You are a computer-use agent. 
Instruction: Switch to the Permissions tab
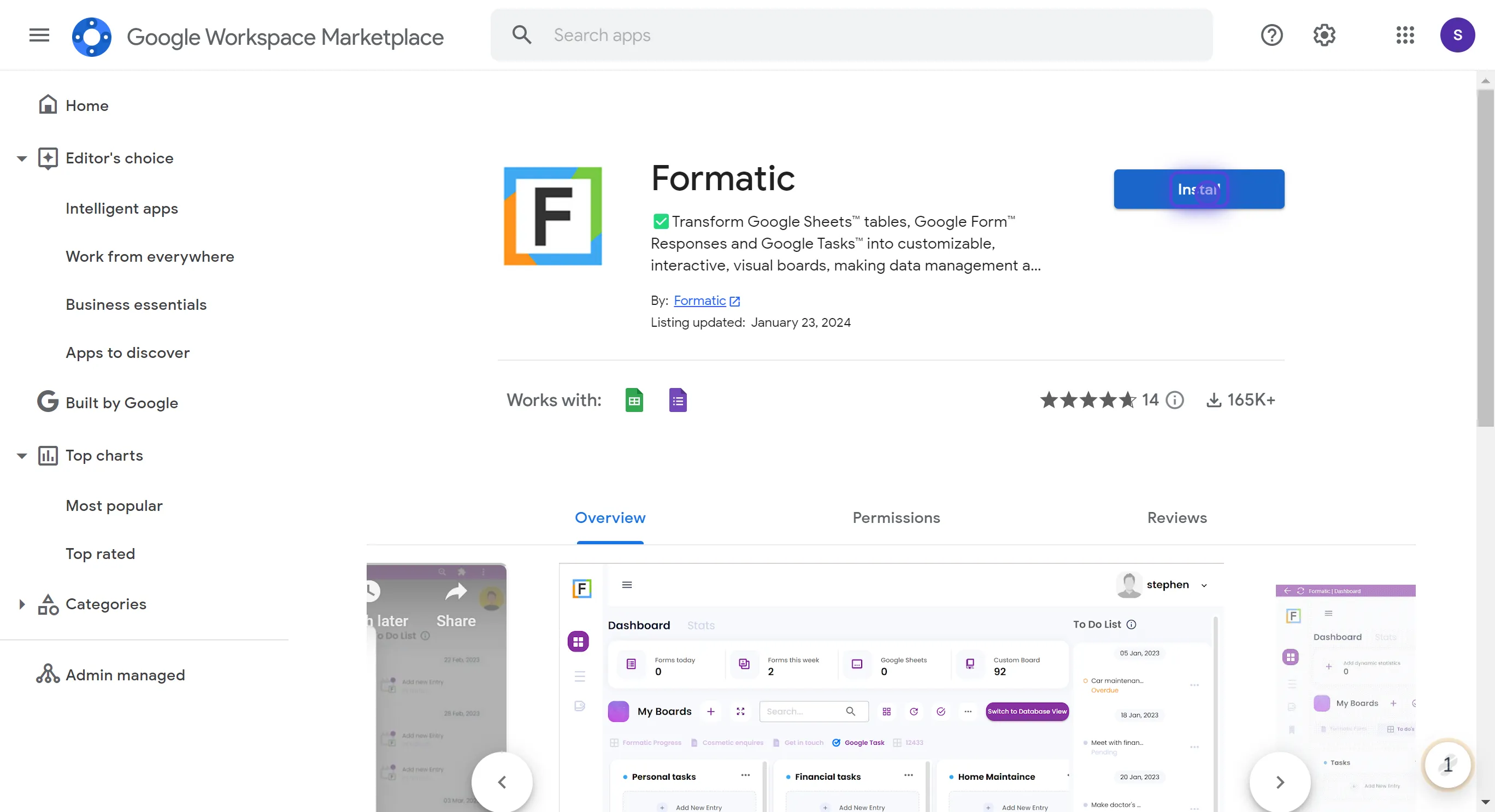click(x=896, y=517)
